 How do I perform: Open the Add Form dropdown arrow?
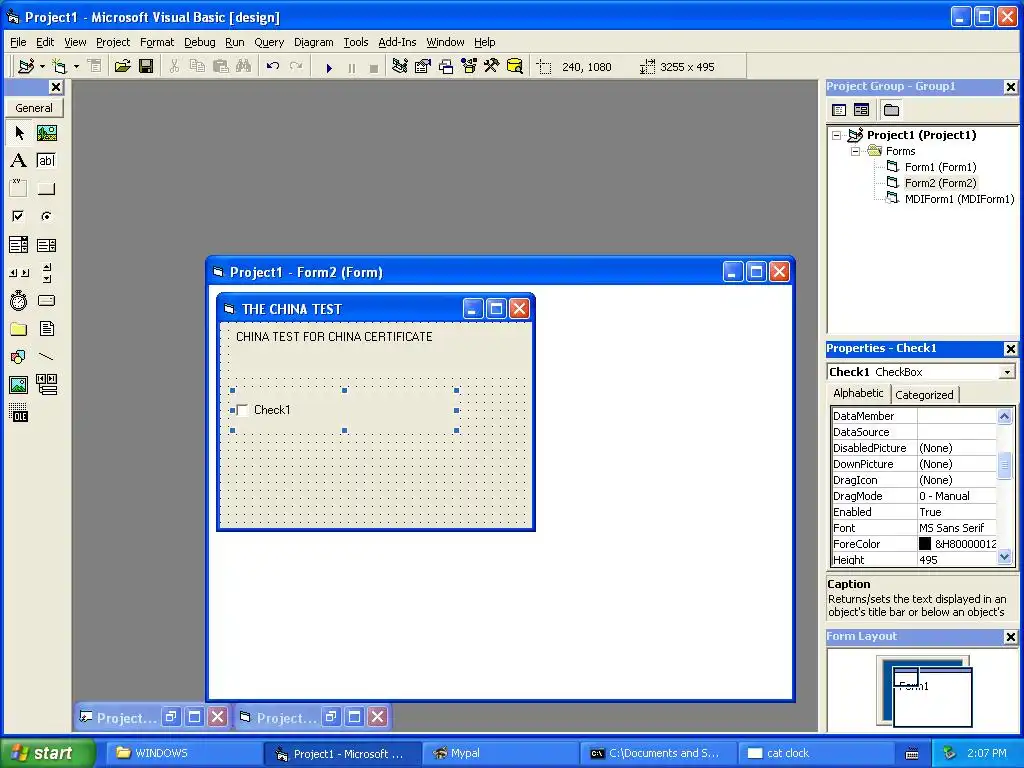pos(76,67)
